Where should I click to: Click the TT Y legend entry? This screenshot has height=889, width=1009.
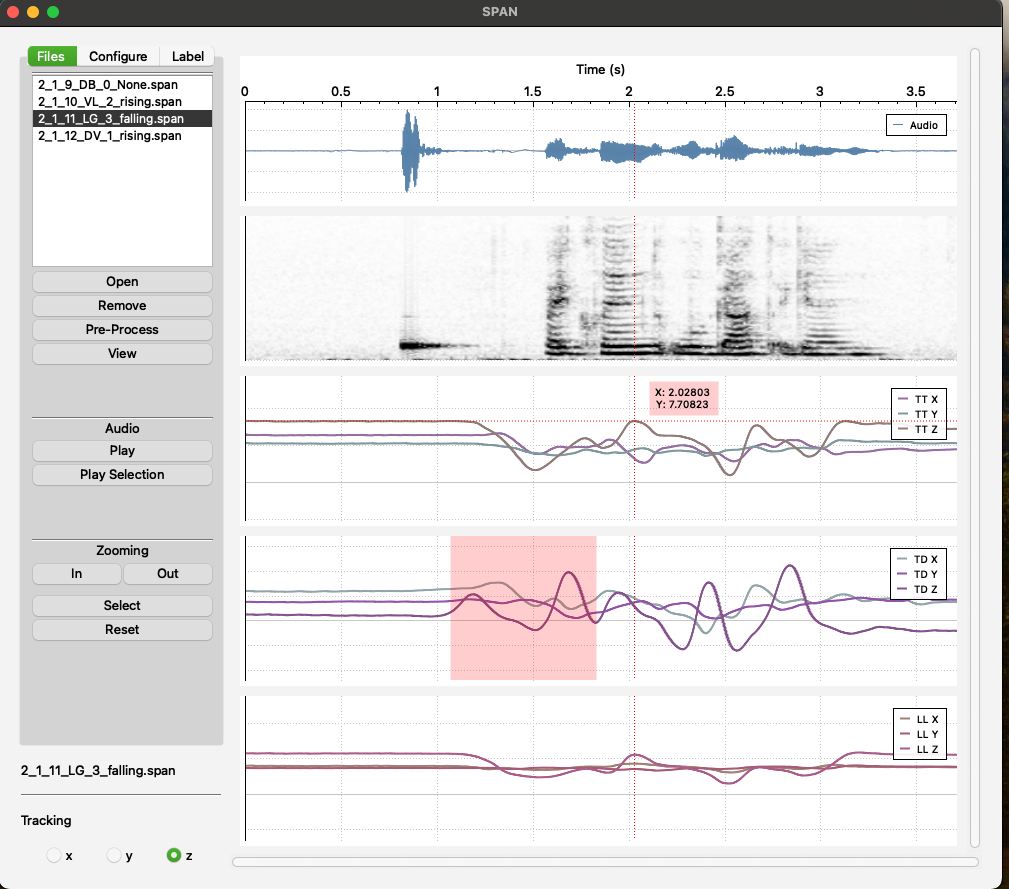[918, 414]
